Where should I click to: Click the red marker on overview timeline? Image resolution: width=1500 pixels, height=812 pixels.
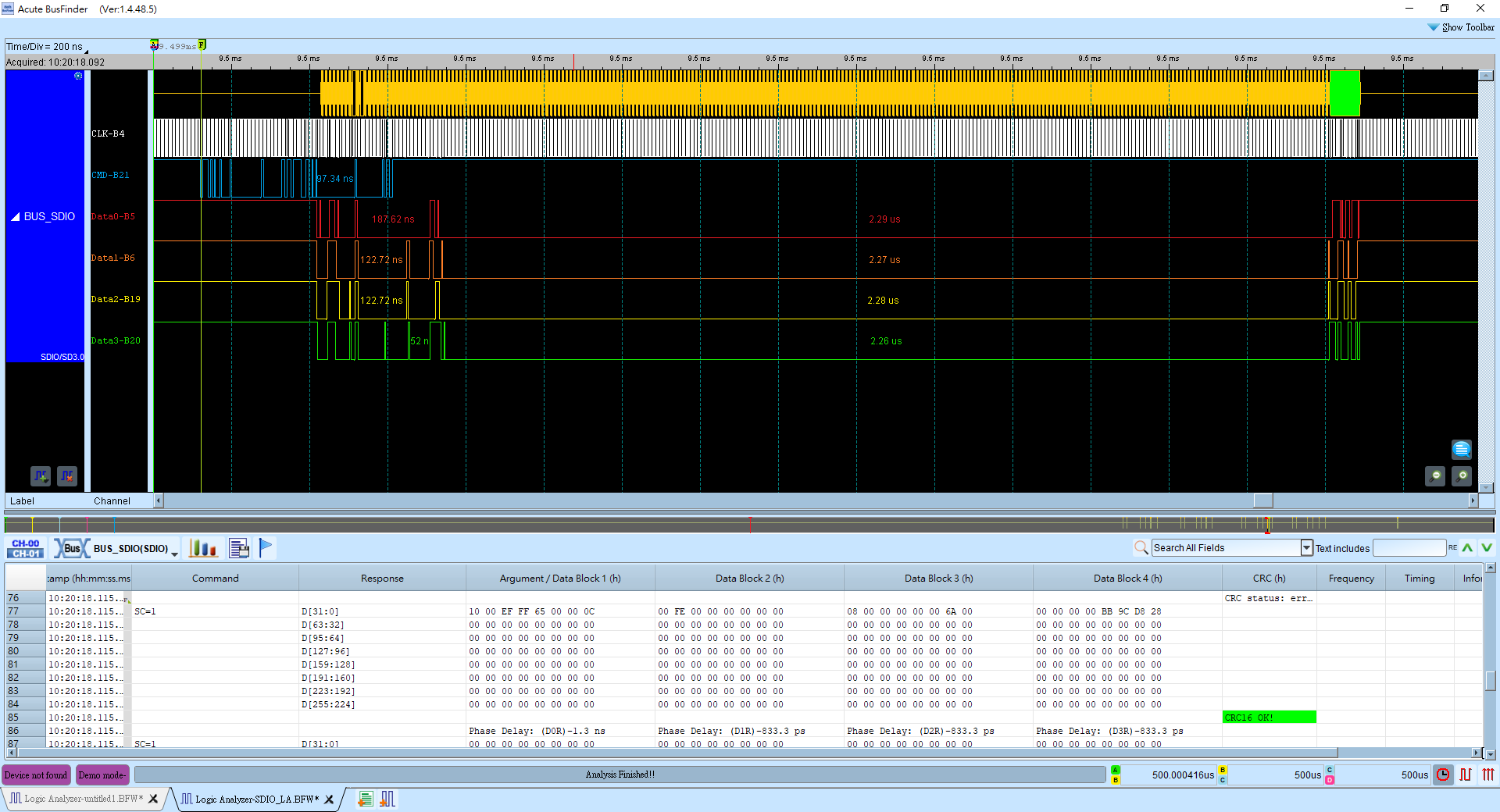point(750,524)
